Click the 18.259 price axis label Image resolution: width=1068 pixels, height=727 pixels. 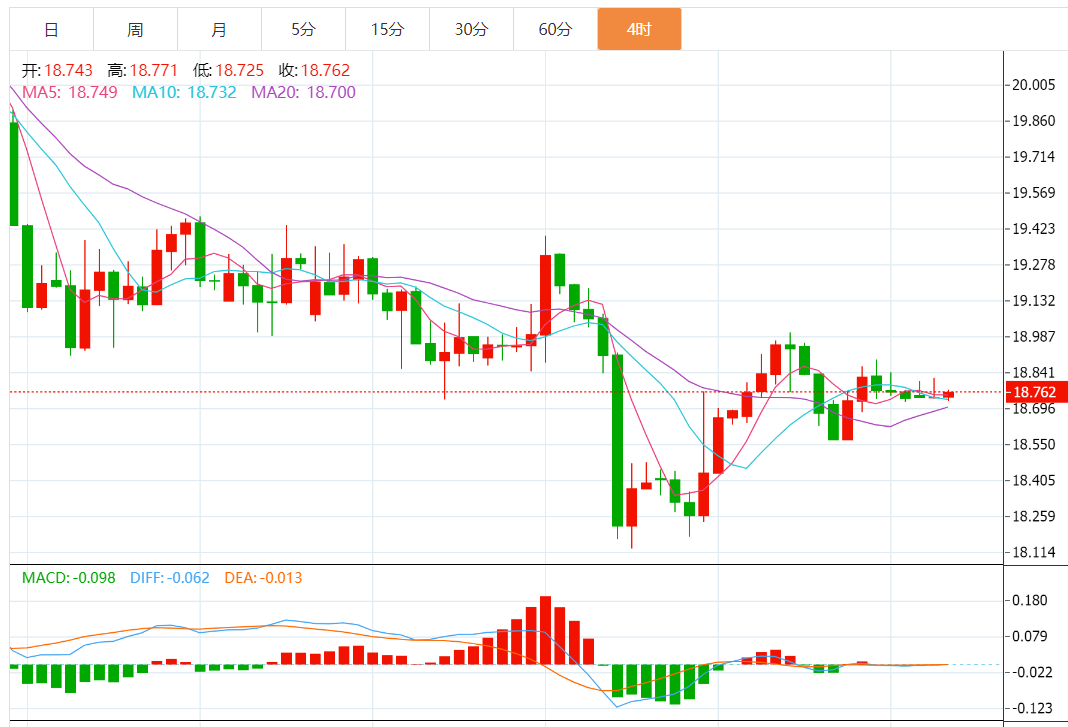click(1033, 516)
